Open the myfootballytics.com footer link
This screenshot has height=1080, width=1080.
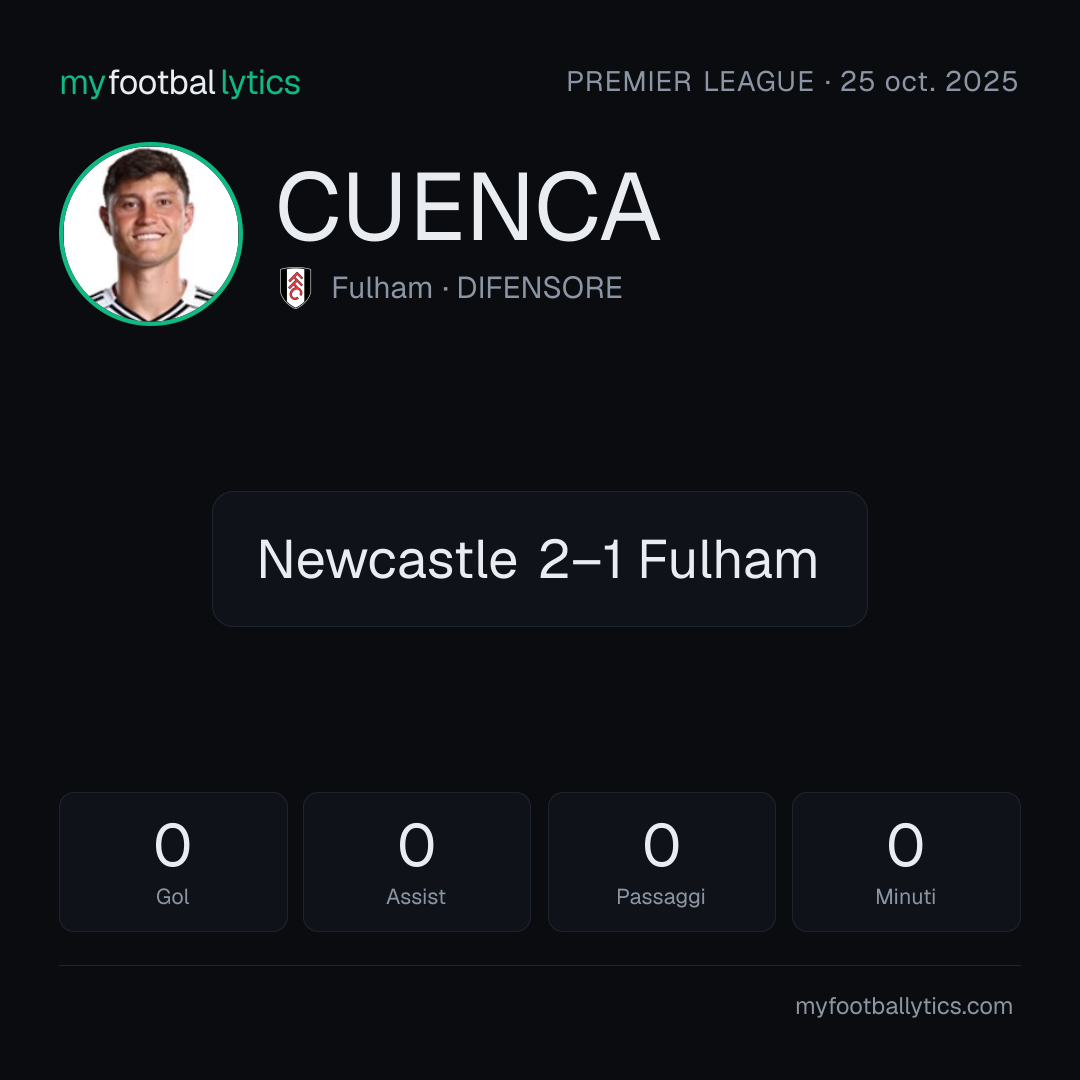pyautogui.click(x=904, y=1006)
